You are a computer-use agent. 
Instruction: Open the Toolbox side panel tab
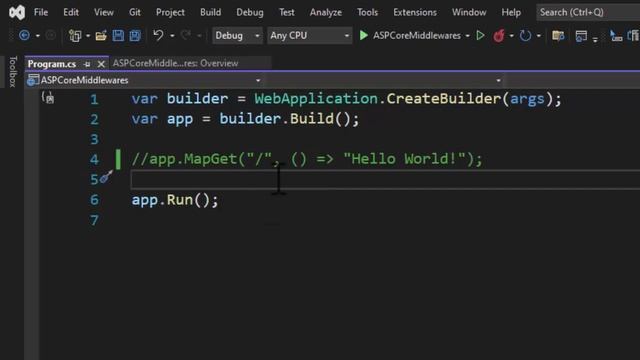tap(13, 71)
